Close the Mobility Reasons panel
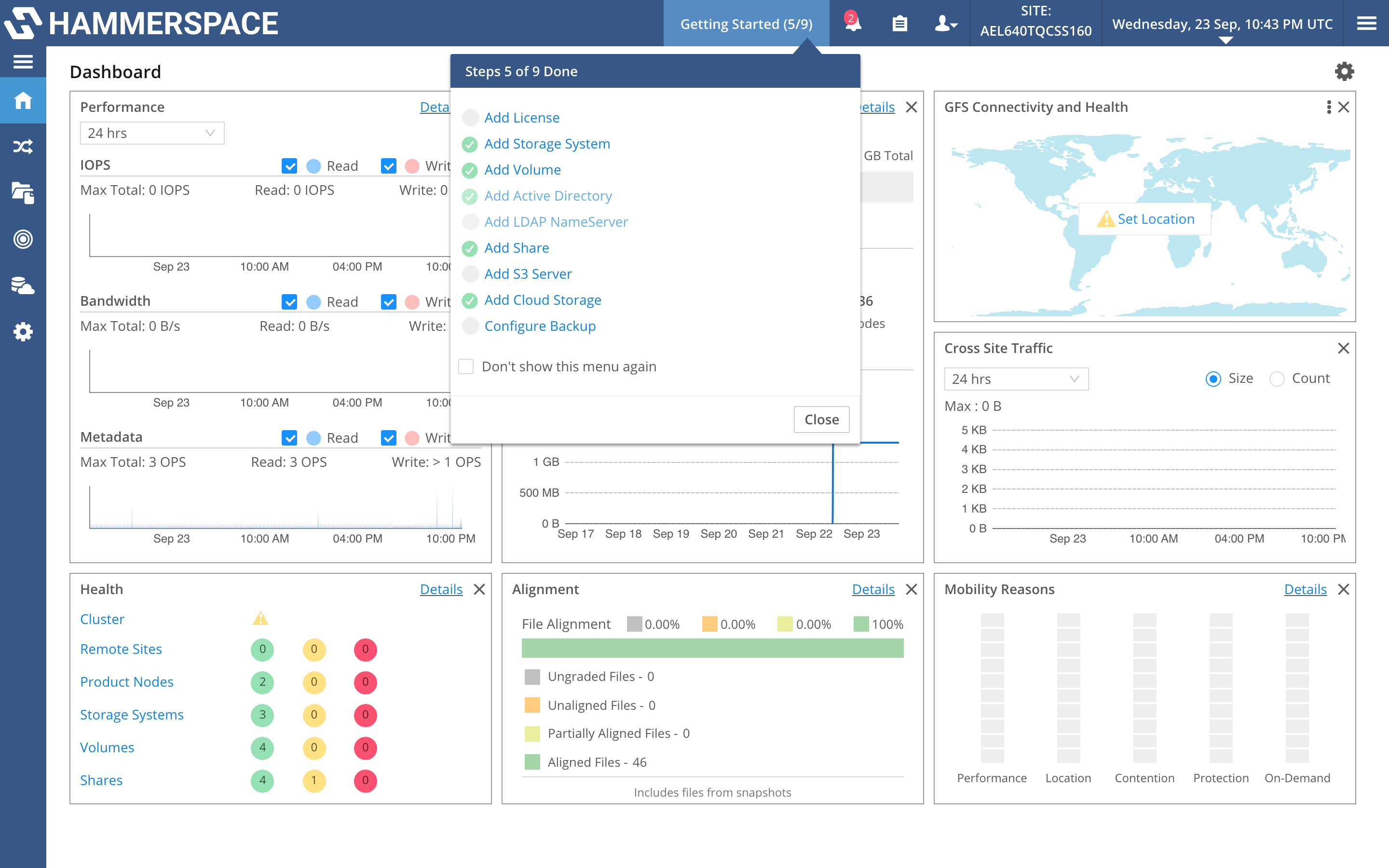 click(x=1344, y=590)
